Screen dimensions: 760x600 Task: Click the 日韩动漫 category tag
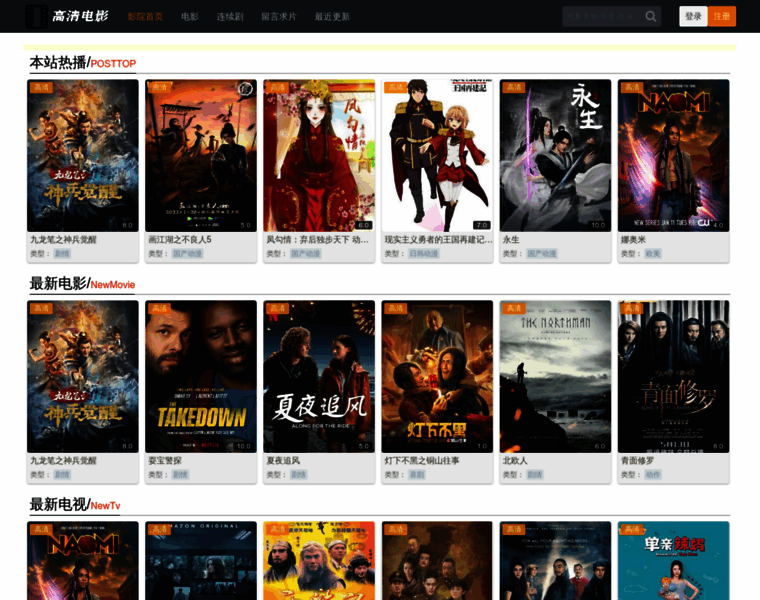pos(424,254)
